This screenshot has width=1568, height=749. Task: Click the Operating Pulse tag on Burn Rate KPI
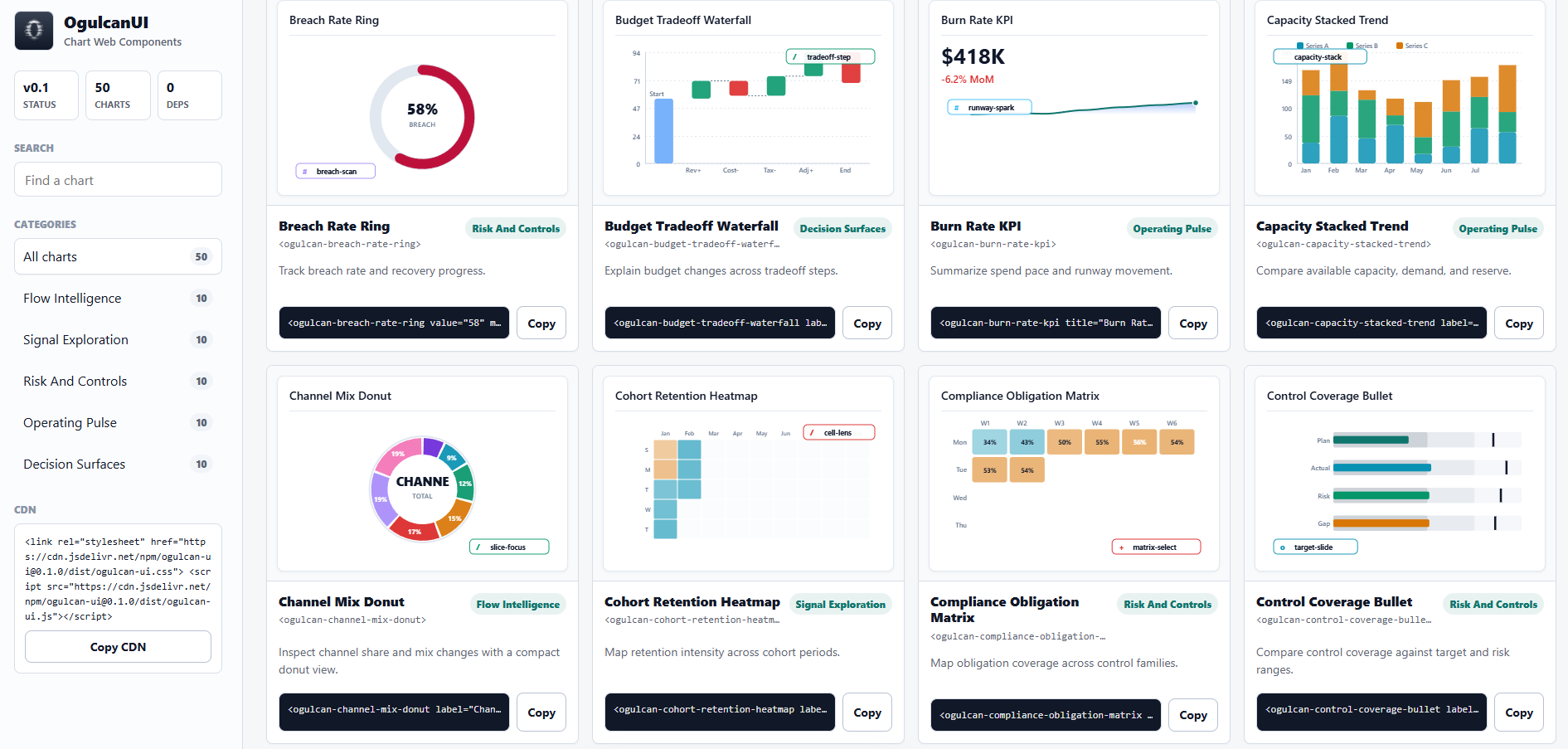(1172, 228)
